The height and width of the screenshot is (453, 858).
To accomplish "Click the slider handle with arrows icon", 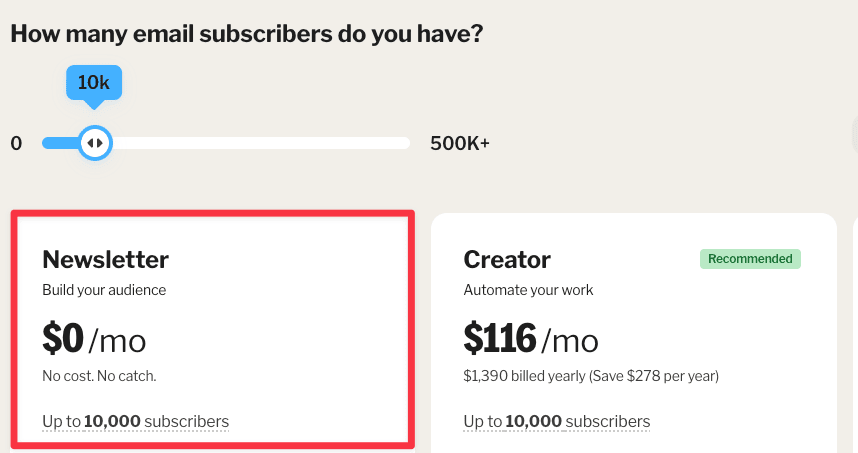I will pos(94,143).
